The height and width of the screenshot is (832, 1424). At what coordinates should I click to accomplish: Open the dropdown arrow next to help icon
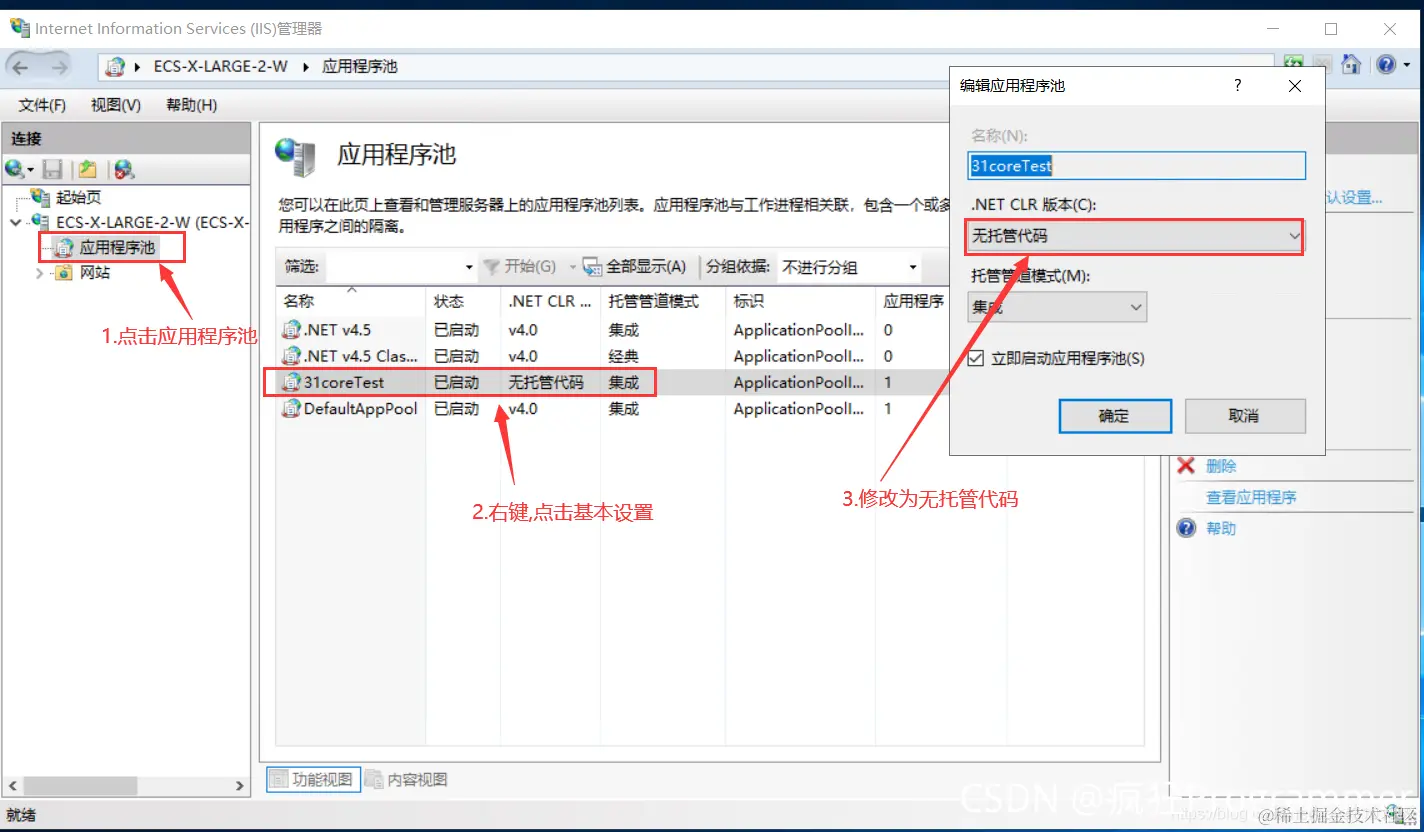(1406, 65)
